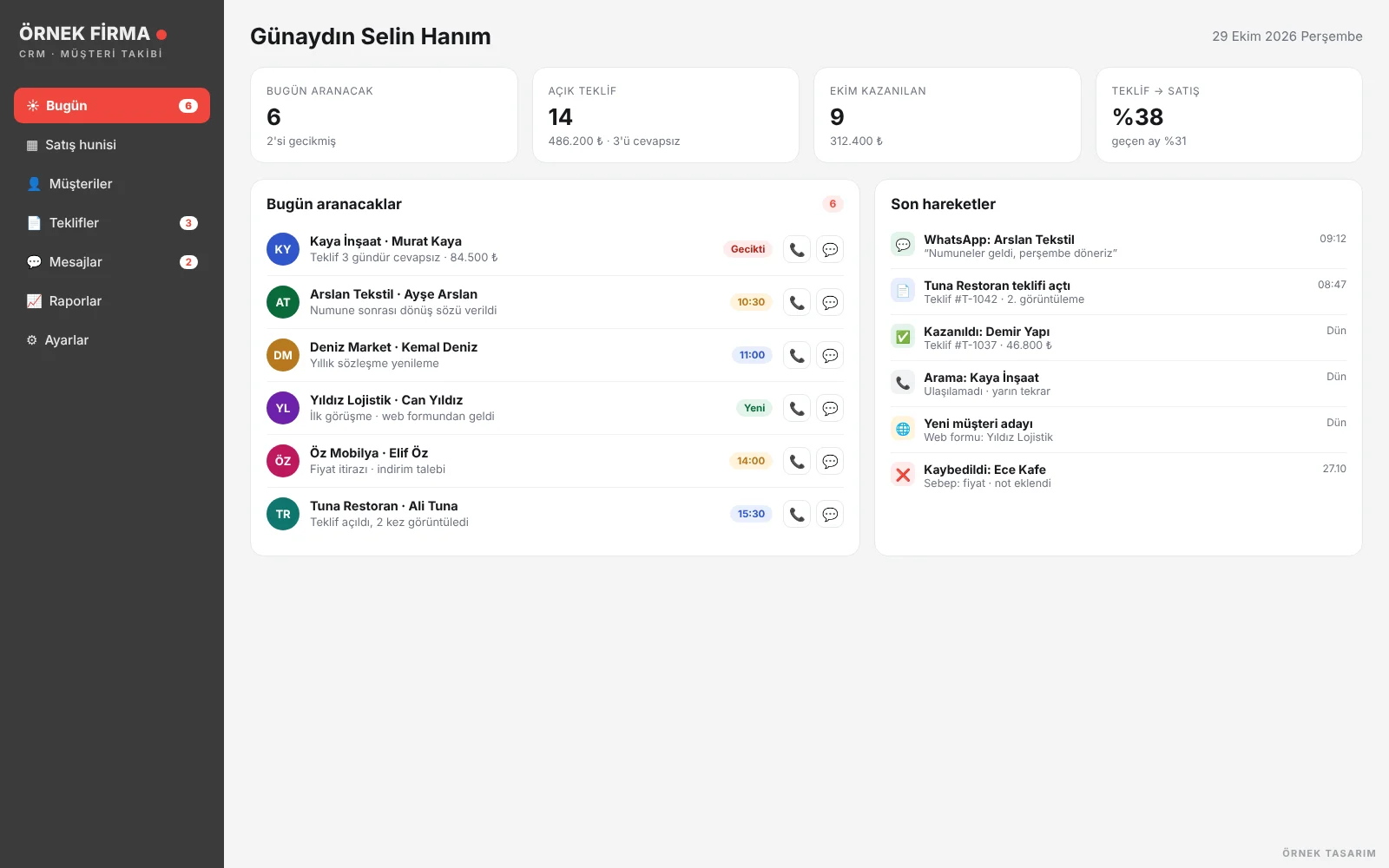1389x868 pixels.
Task: Go to Satış hunisi in the sidebar
Action: (x=112, y=145)
